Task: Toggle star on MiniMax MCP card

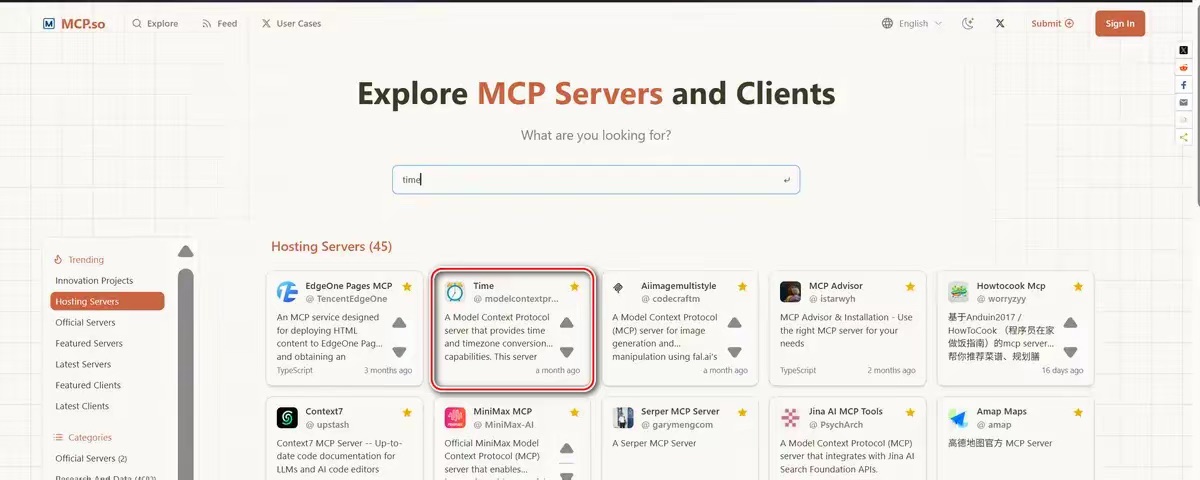Action: pos(574,412)
